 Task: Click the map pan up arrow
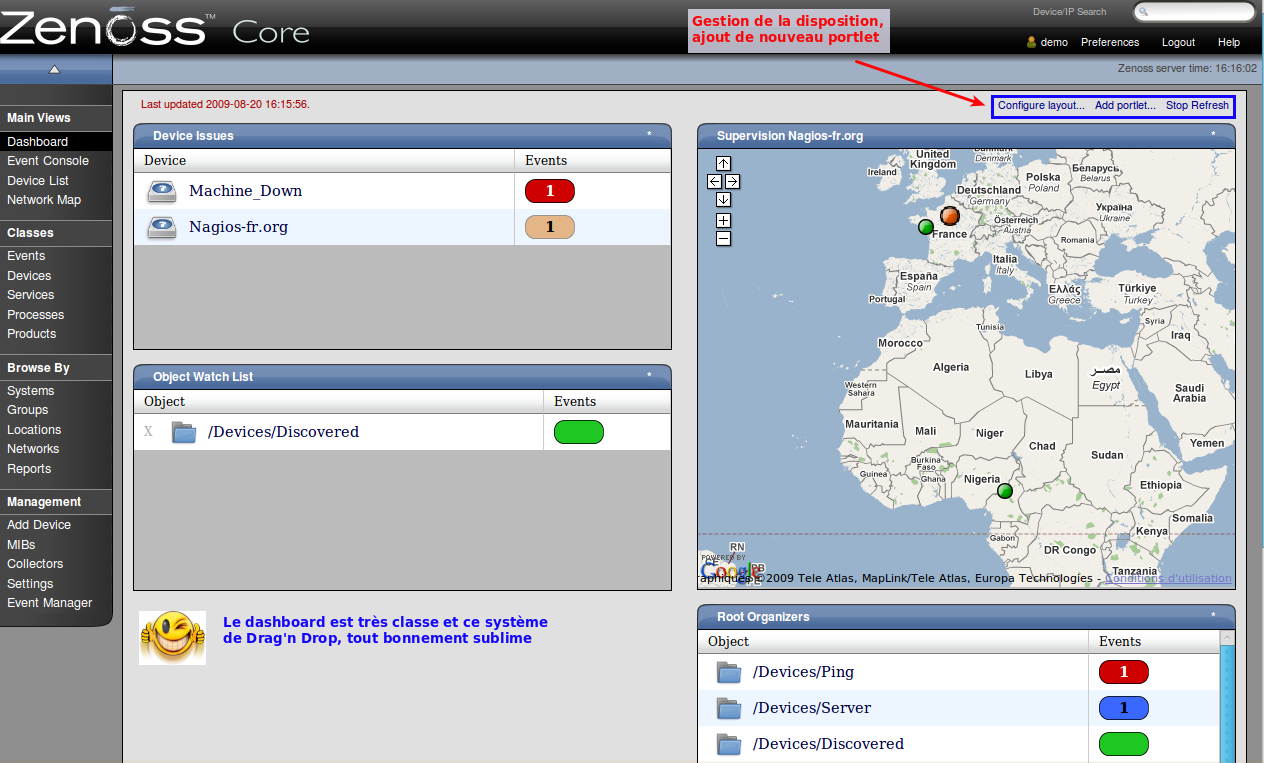pyautogui.click(x=724, y=163)
